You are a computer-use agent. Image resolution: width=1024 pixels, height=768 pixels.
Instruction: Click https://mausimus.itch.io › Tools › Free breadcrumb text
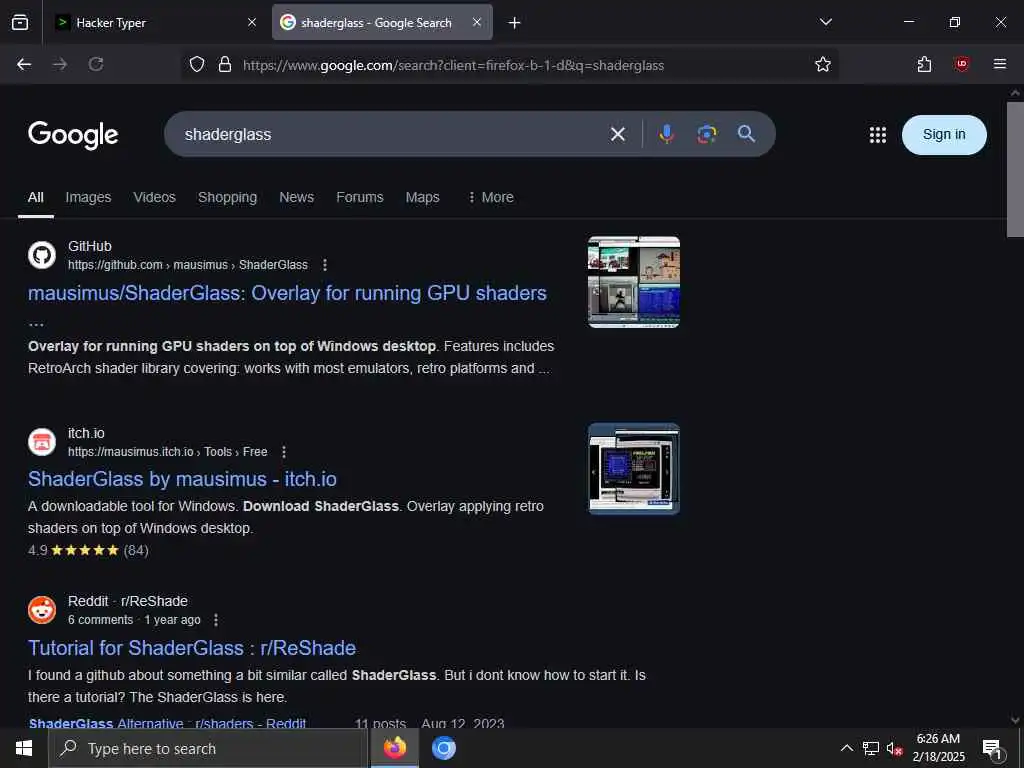point(167,452)
